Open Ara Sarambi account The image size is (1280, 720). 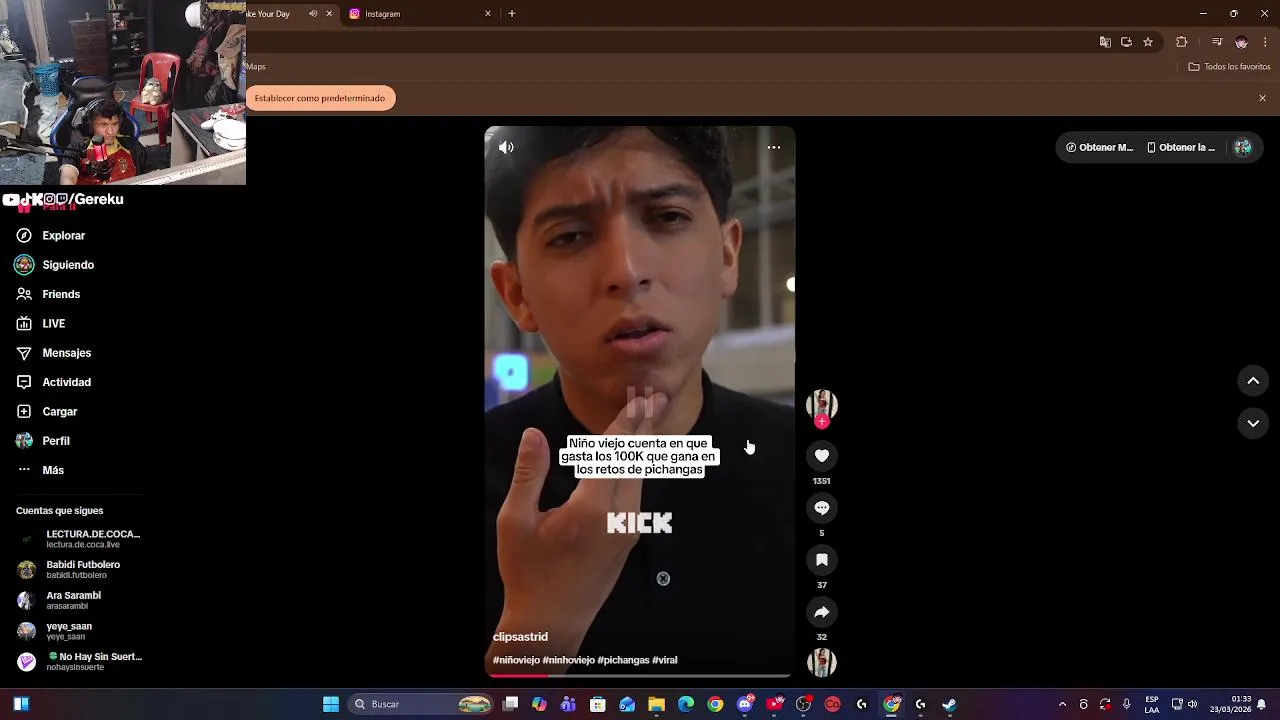pos(60,600)
